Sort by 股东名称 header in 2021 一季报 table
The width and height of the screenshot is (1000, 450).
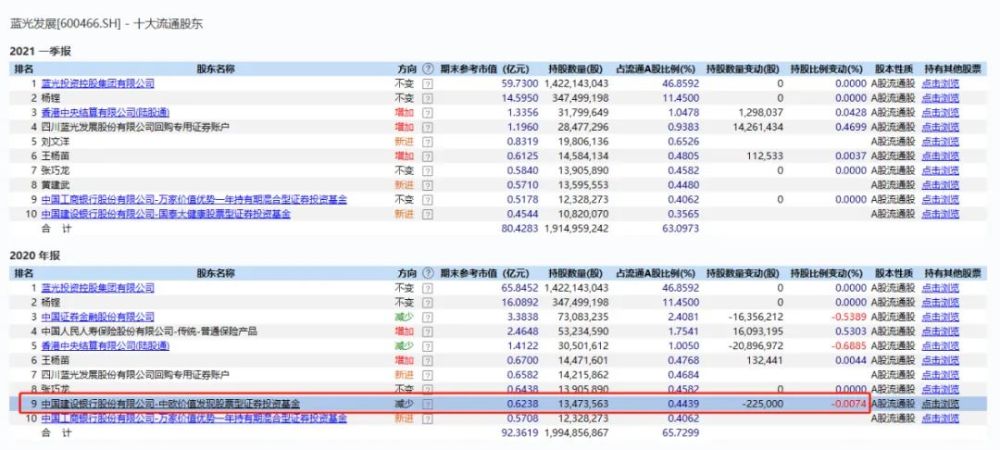216,69
